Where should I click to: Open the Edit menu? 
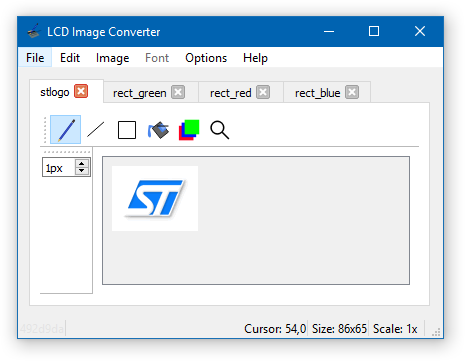[x=70, y=58]
